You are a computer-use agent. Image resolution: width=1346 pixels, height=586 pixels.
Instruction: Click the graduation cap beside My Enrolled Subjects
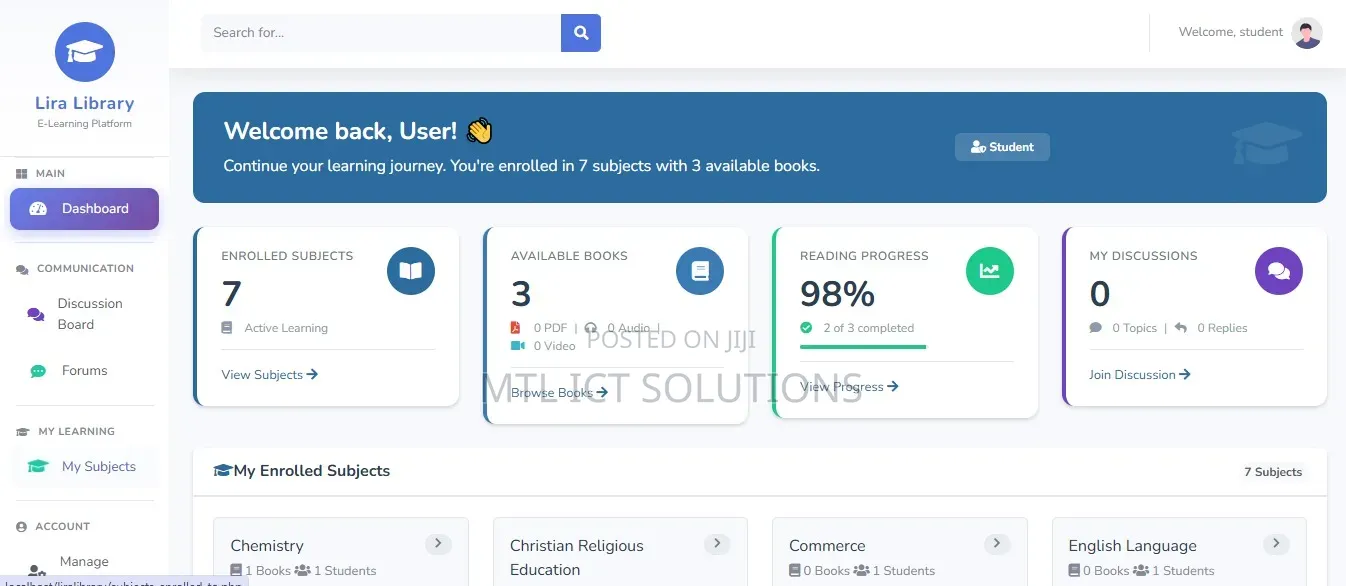pos(223,471)
